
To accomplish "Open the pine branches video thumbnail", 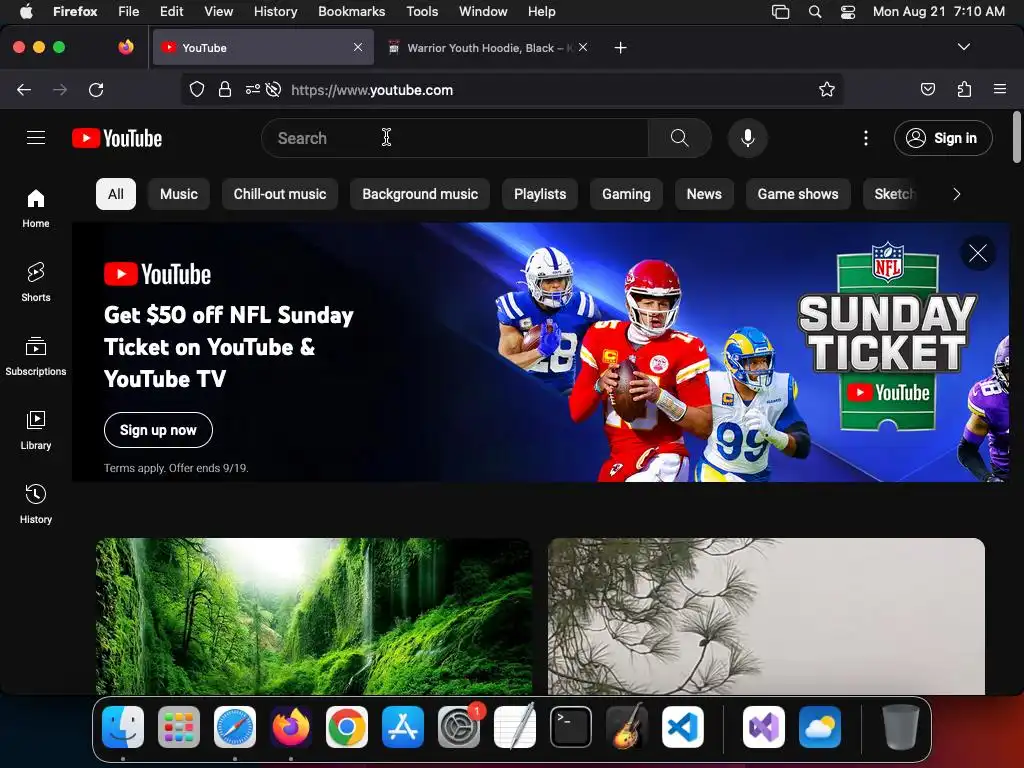I will [766, 616].
